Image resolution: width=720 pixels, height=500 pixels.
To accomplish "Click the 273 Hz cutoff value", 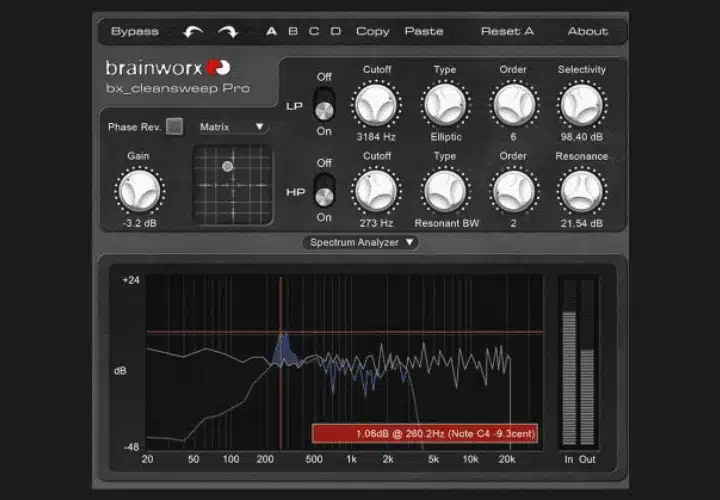I will tap(376, 223).
